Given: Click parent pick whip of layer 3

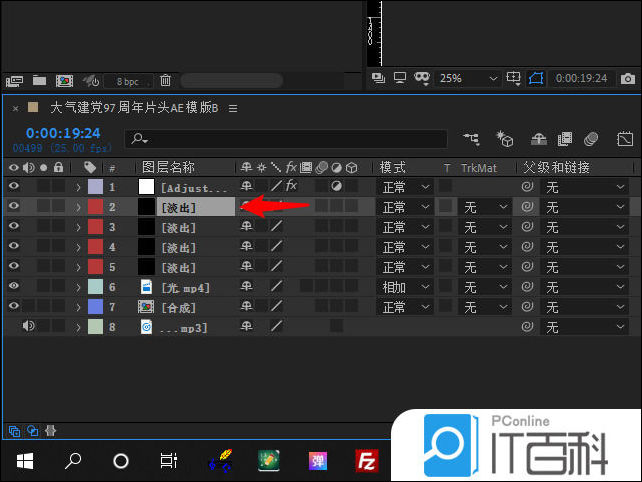Looking at the screenshot, I should (527, 226).
